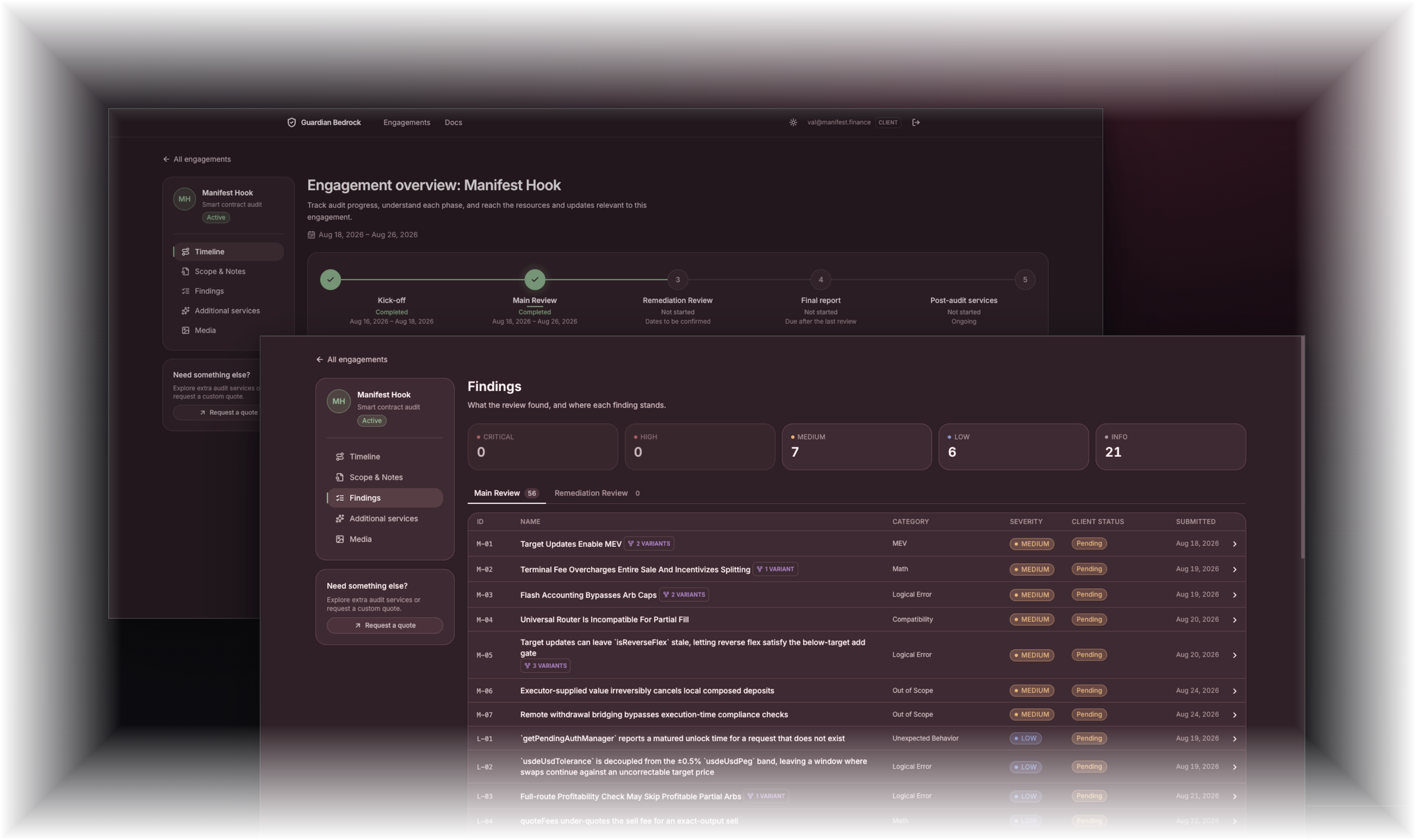The image size is (1416, 840).
Task: Go back via All engagements in front Findings window
Action: (352, 359)
